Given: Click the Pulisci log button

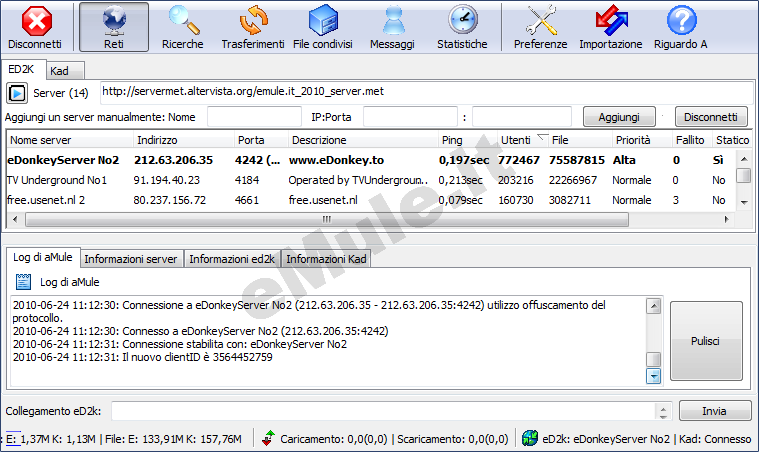Looking at the screenshot, I should (x=706, y=341).
